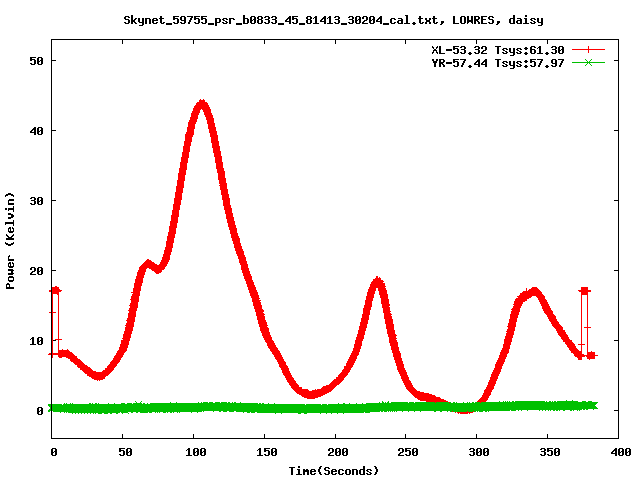Screen dimensions: 640x480
Task: Click y-axis tick label 30
Action: coord(36,201)
